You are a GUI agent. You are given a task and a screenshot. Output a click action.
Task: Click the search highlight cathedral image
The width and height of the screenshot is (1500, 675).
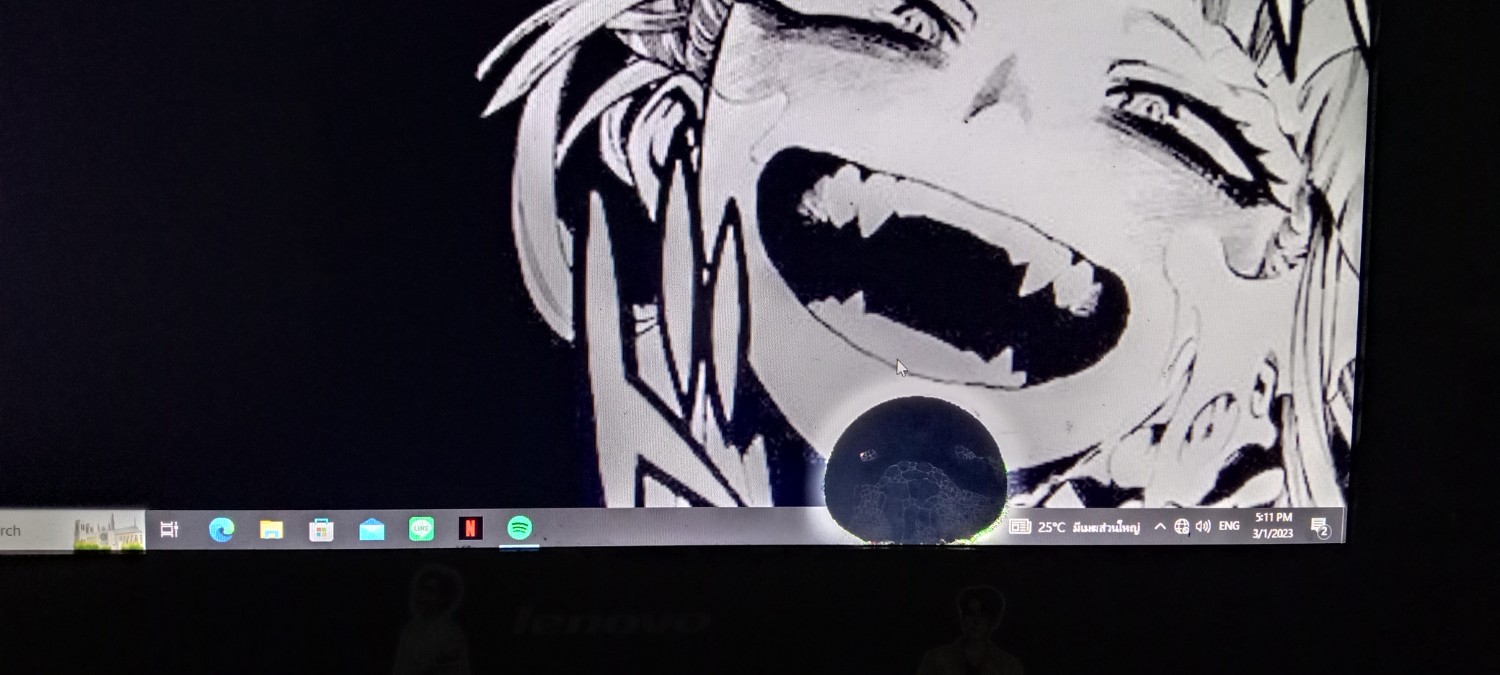[109, 532]
